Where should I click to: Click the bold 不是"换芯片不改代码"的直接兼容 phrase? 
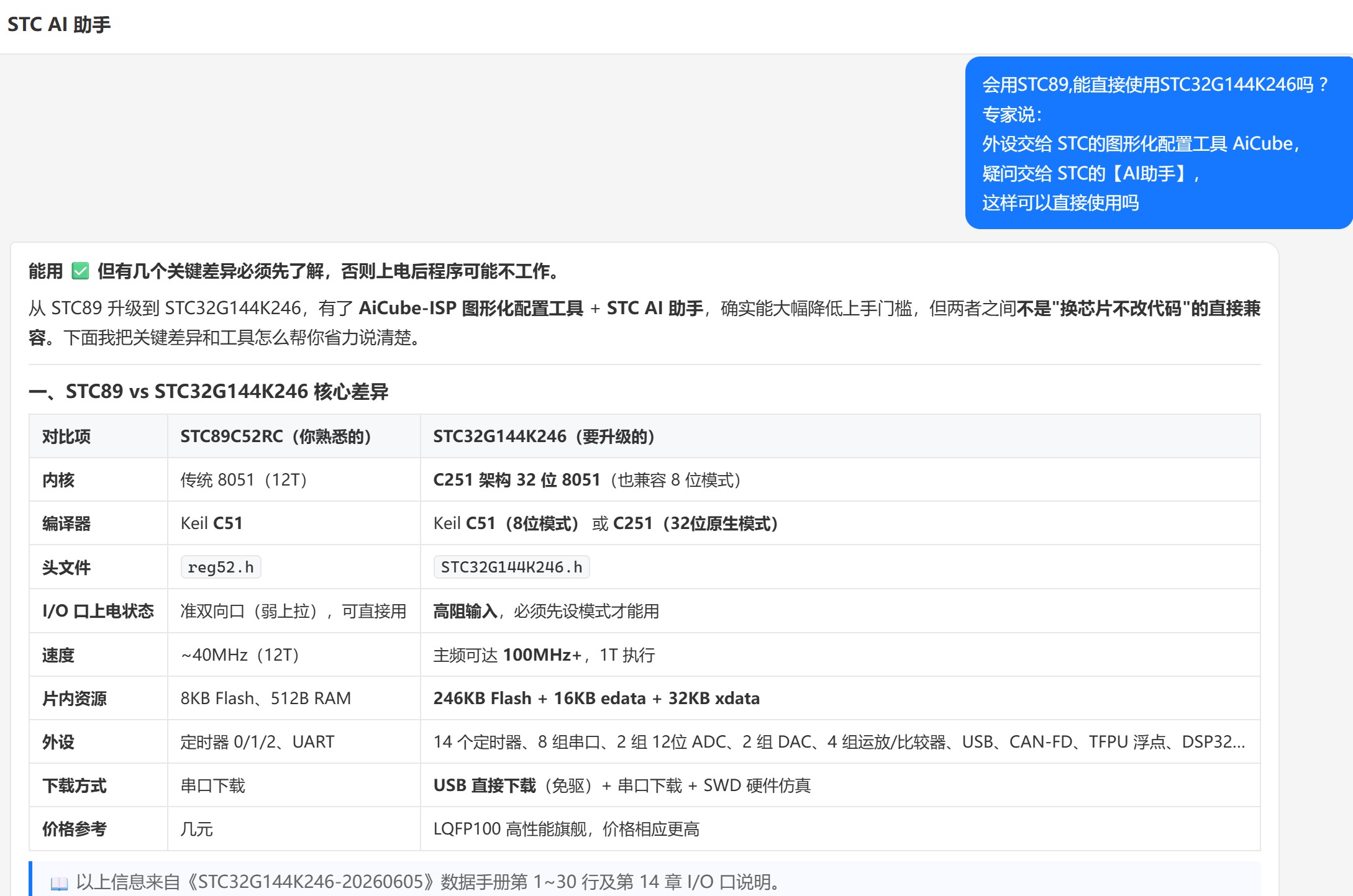(x=1139, y=308)
